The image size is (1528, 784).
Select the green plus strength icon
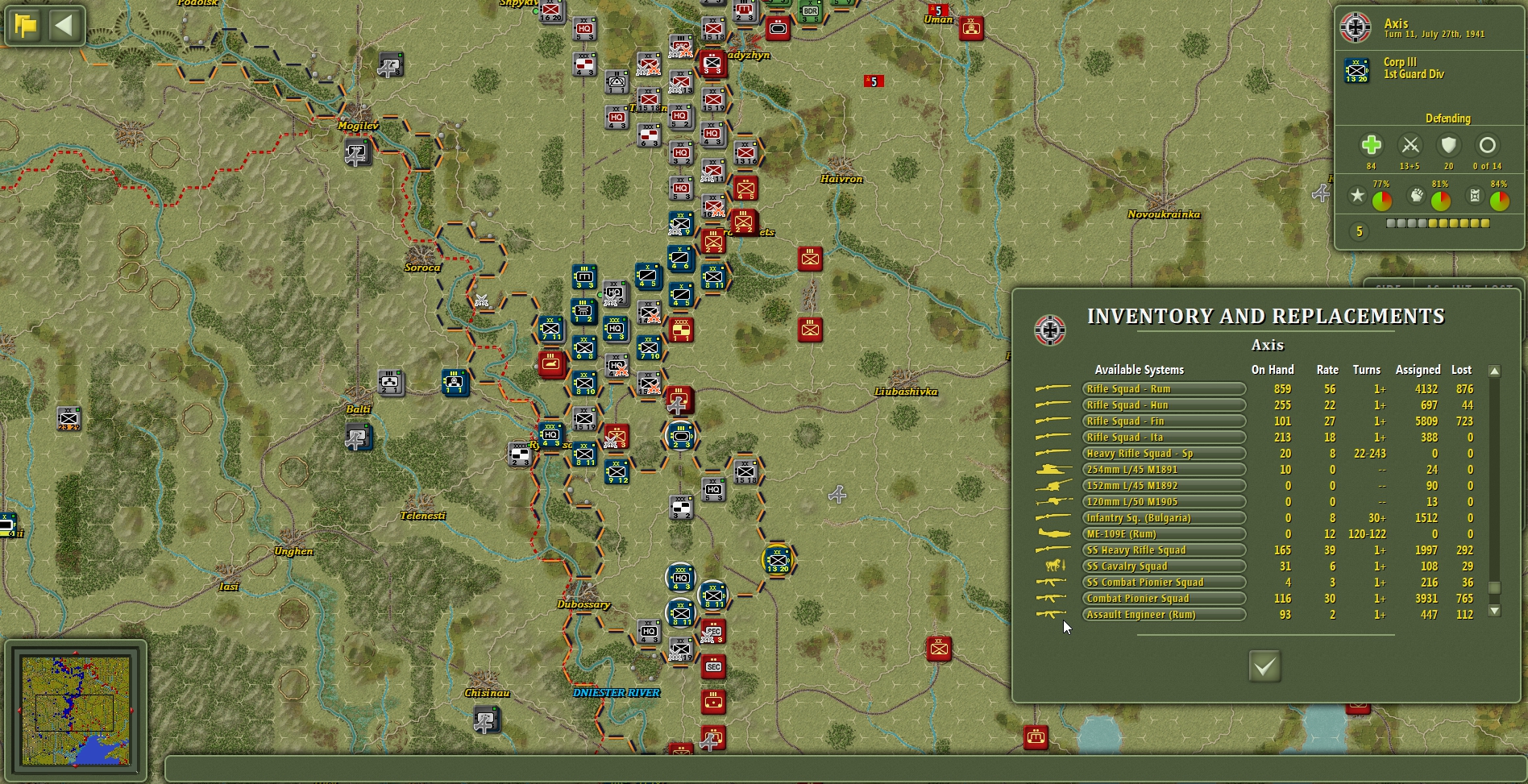(x=1372, y=145)
